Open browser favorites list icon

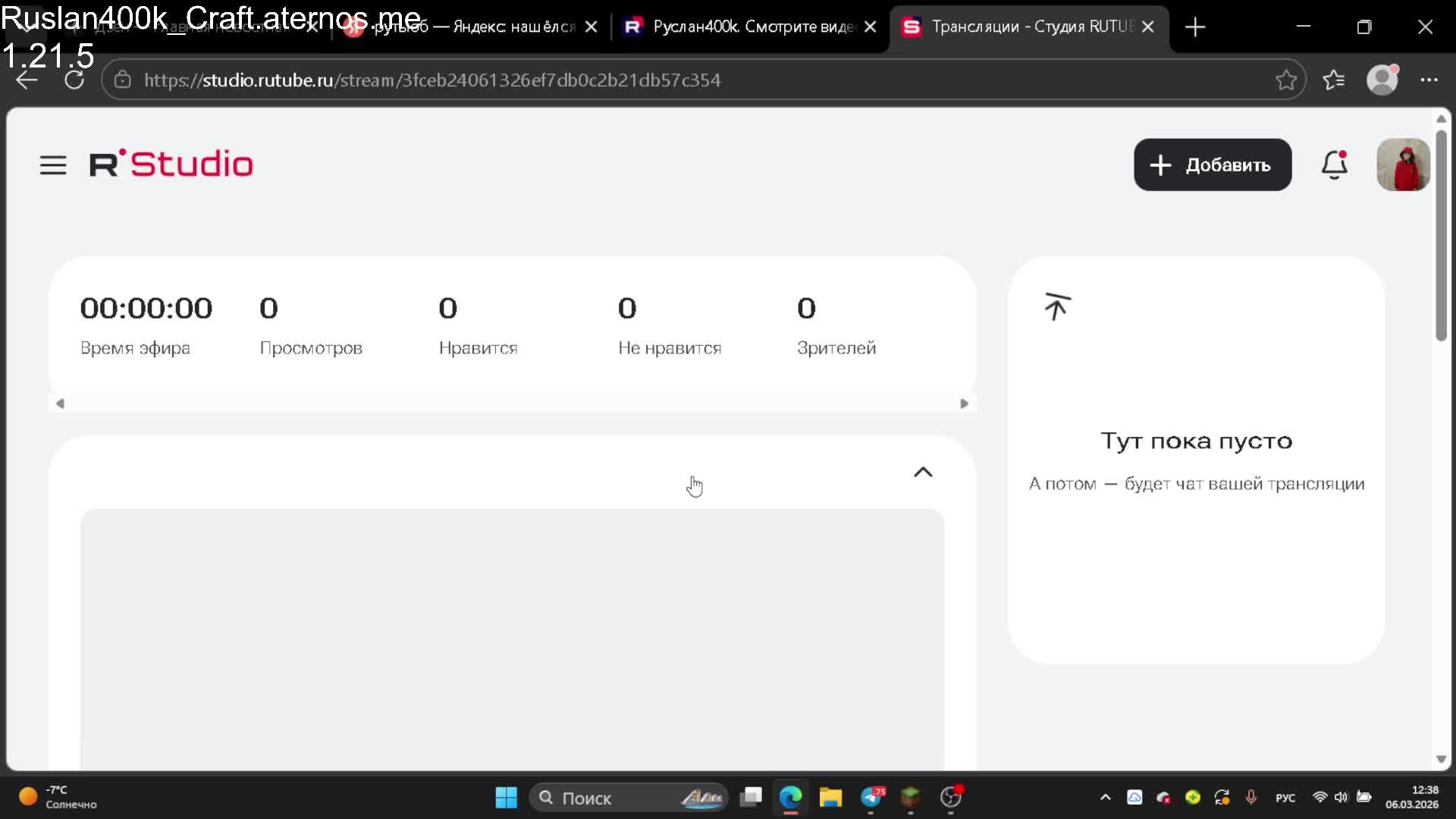[x=1333, y=80]
